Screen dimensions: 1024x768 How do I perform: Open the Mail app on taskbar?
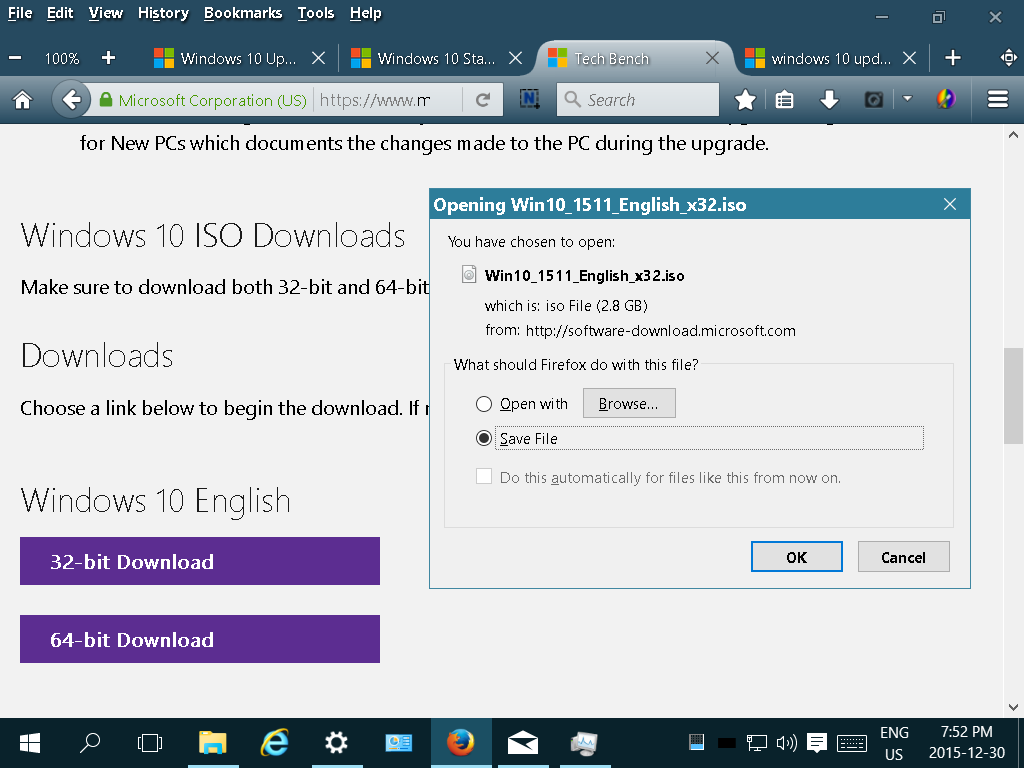(x=522, y=743)
